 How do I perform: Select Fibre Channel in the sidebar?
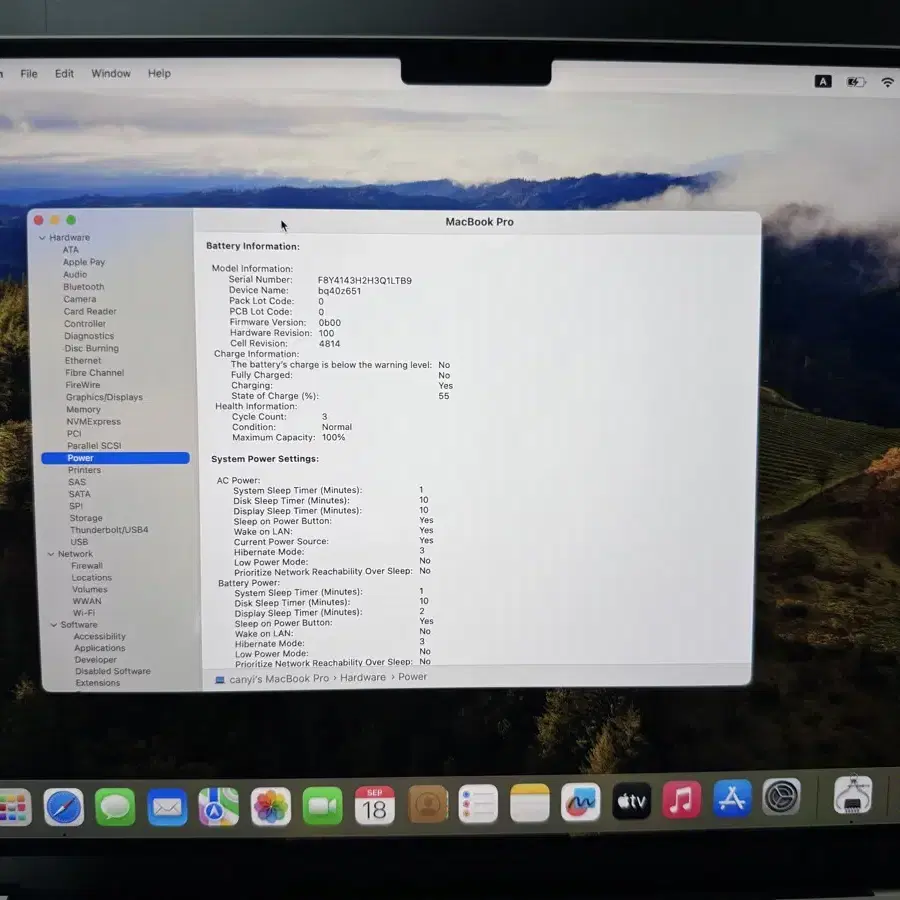[95, 373]
